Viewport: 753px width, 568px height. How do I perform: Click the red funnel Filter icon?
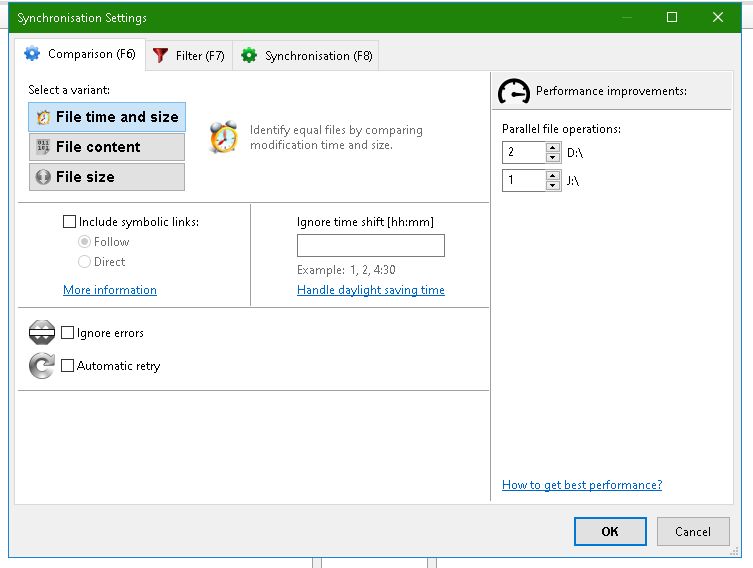coord(160,56)
